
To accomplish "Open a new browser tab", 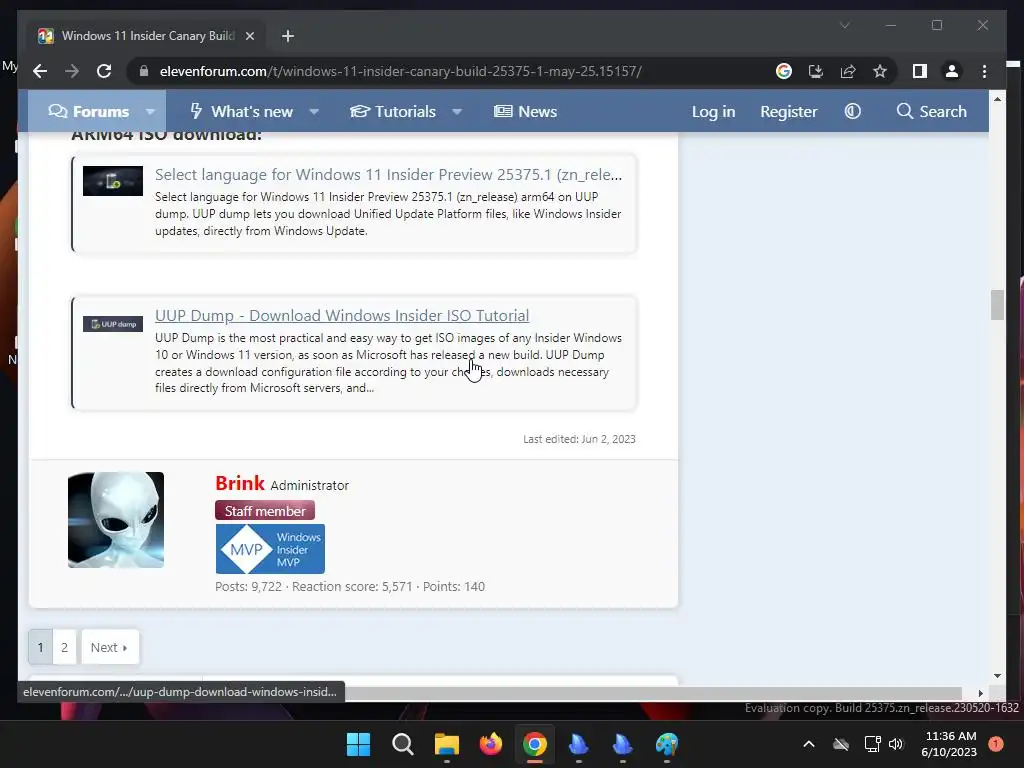I will click(288, 36).
